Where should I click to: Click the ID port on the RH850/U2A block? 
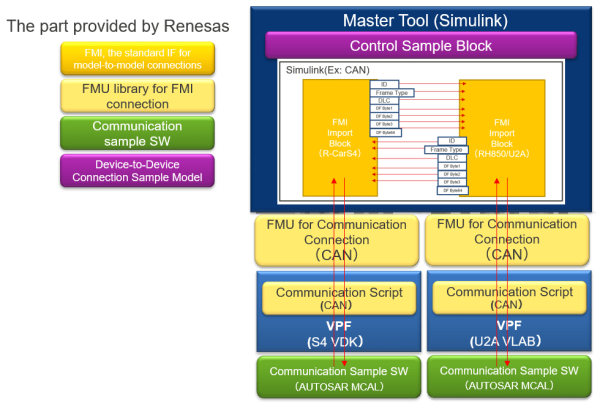pyautogui.click(x=452, y=141)
